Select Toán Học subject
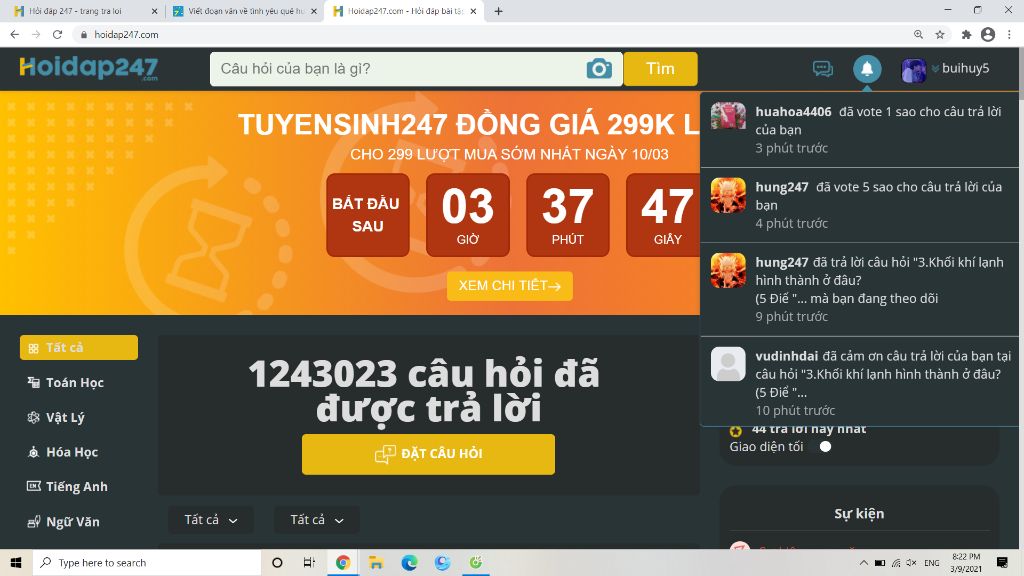Image resolution: width=1024 pixels, height=576 pixels. 74,383
